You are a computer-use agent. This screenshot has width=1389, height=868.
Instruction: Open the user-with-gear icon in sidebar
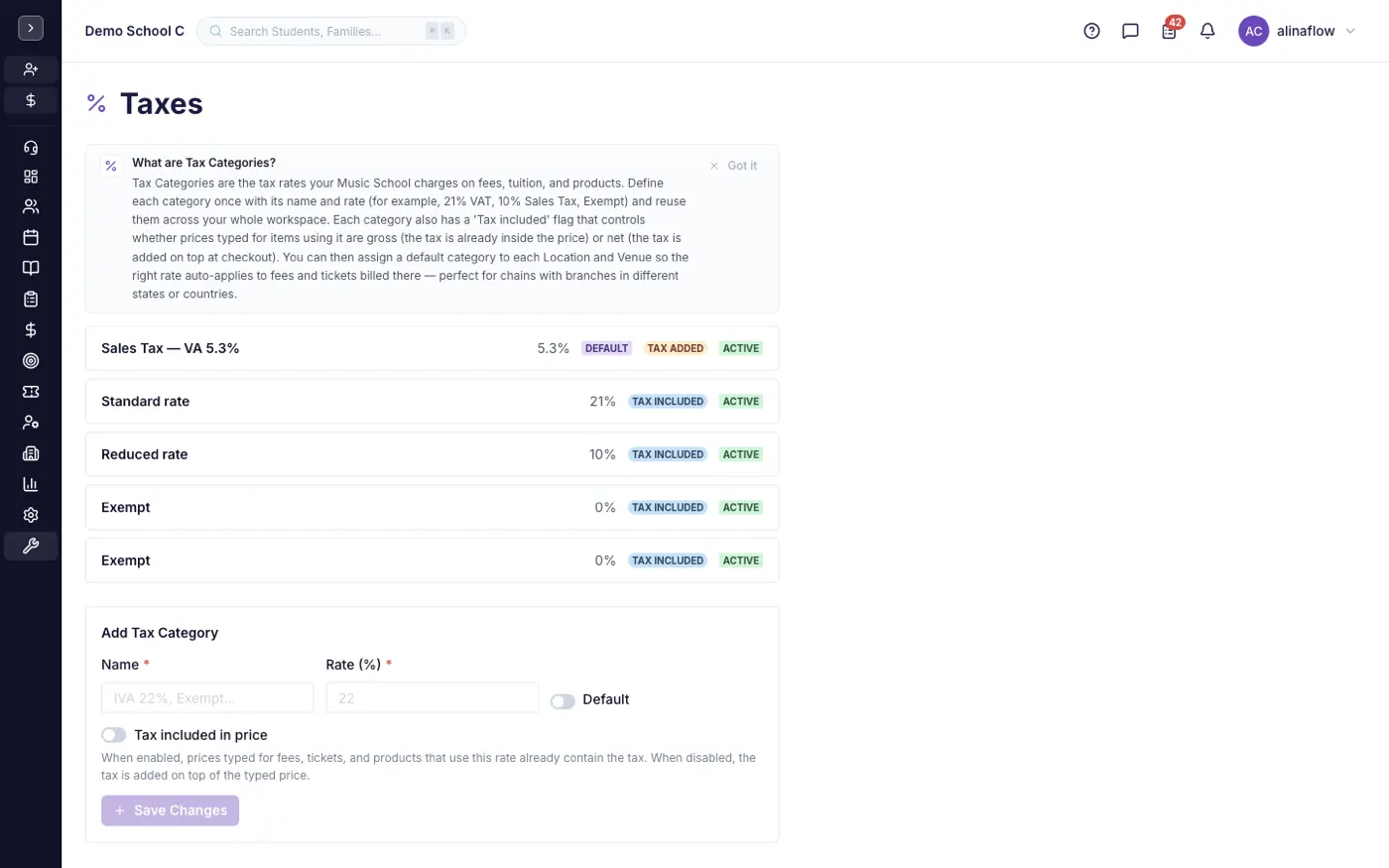tap(31, 423)
